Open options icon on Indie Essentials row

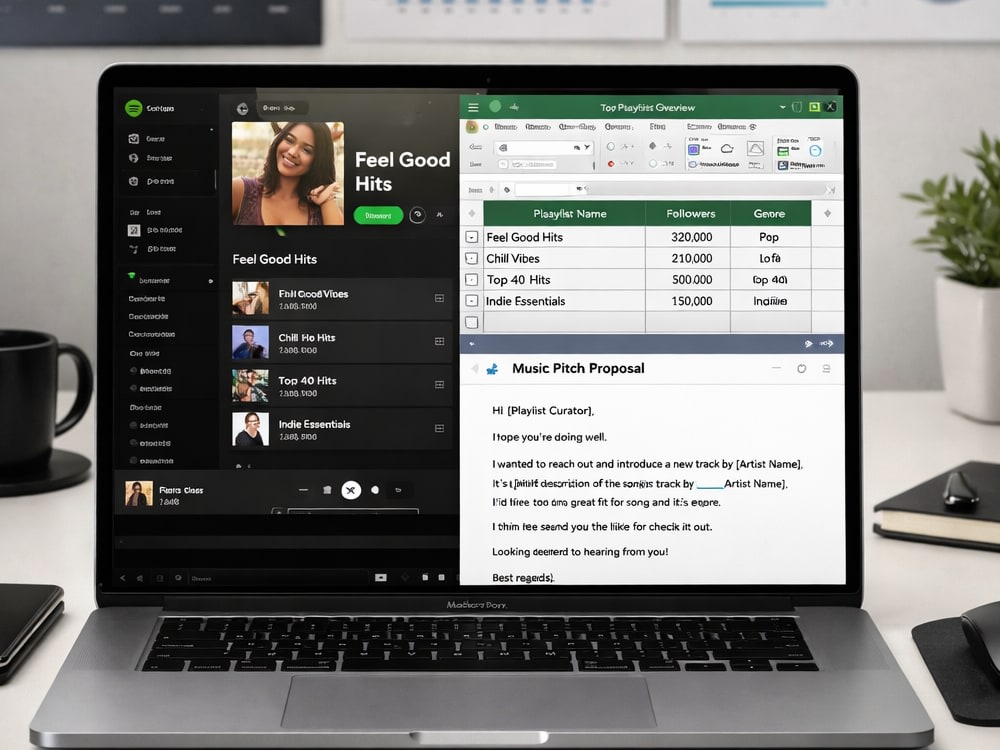[x=439, y=428]
